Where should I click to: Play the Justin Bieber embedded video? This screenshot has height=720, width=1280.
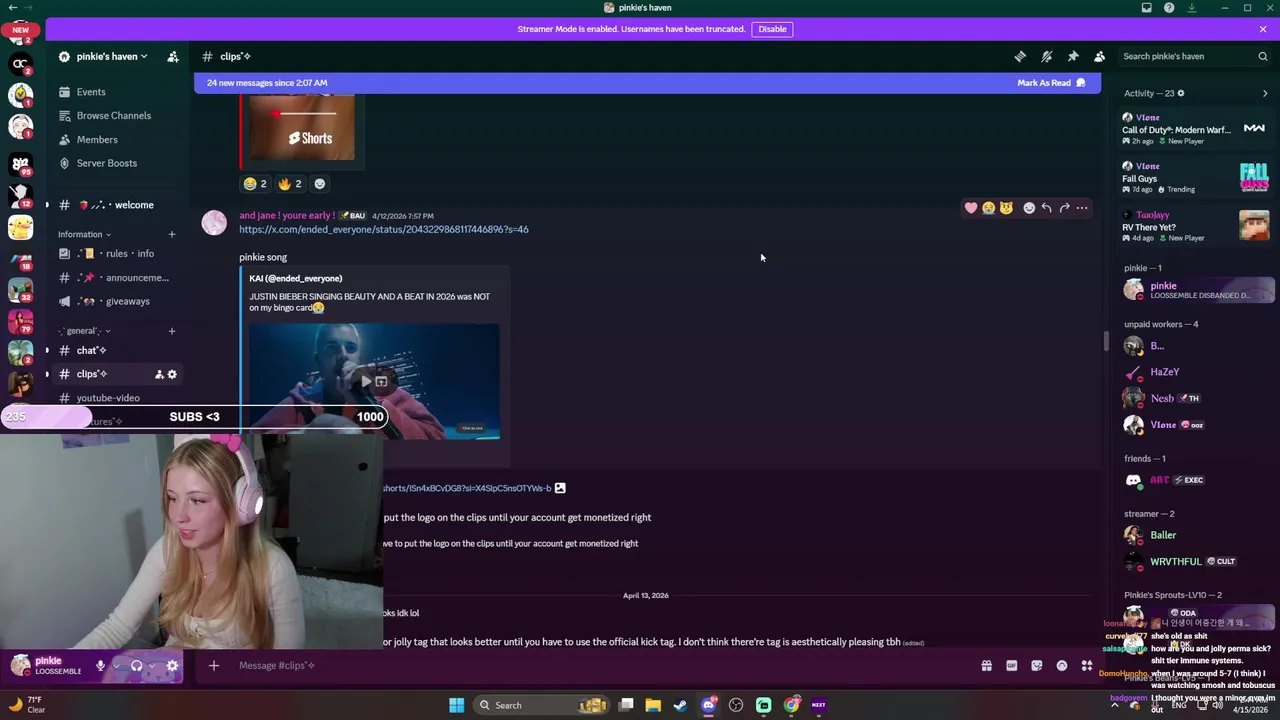click(x=366, y=381)
